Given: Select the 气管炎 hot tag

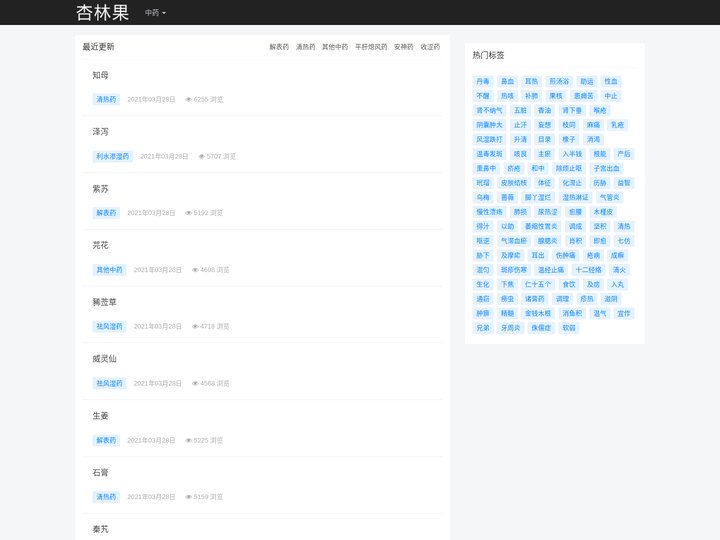Looking at the screenshot, I should [x=609, y=197].
